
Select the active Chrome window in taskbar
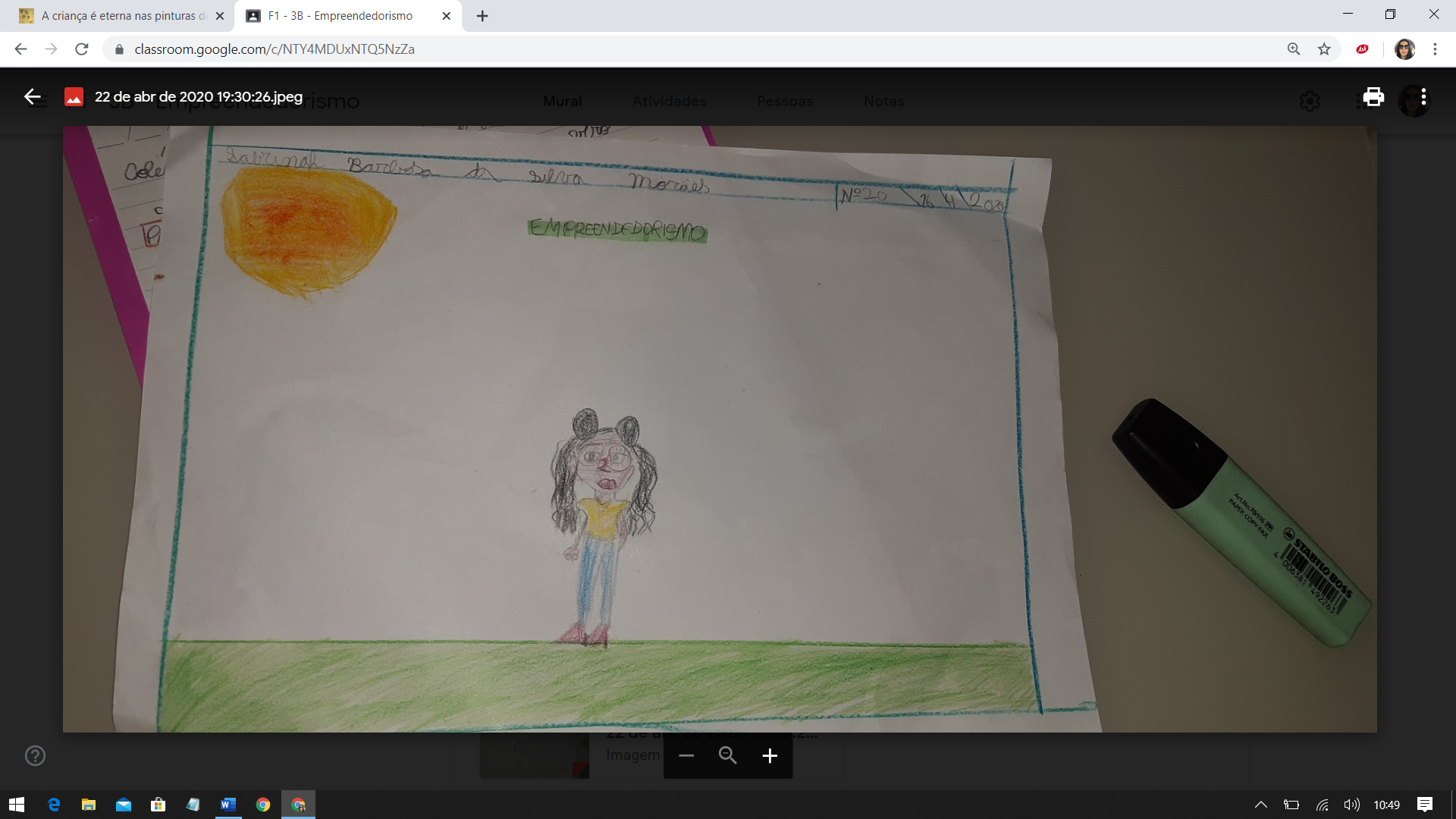[x=298, y=805]
